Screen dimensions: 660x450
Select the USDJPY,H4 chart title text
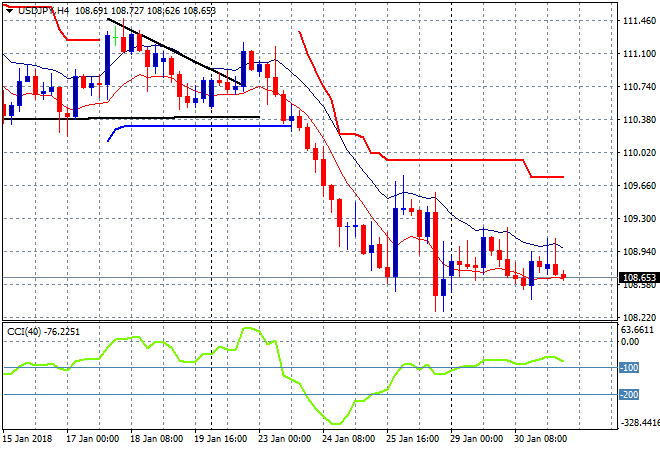(43, 11)
